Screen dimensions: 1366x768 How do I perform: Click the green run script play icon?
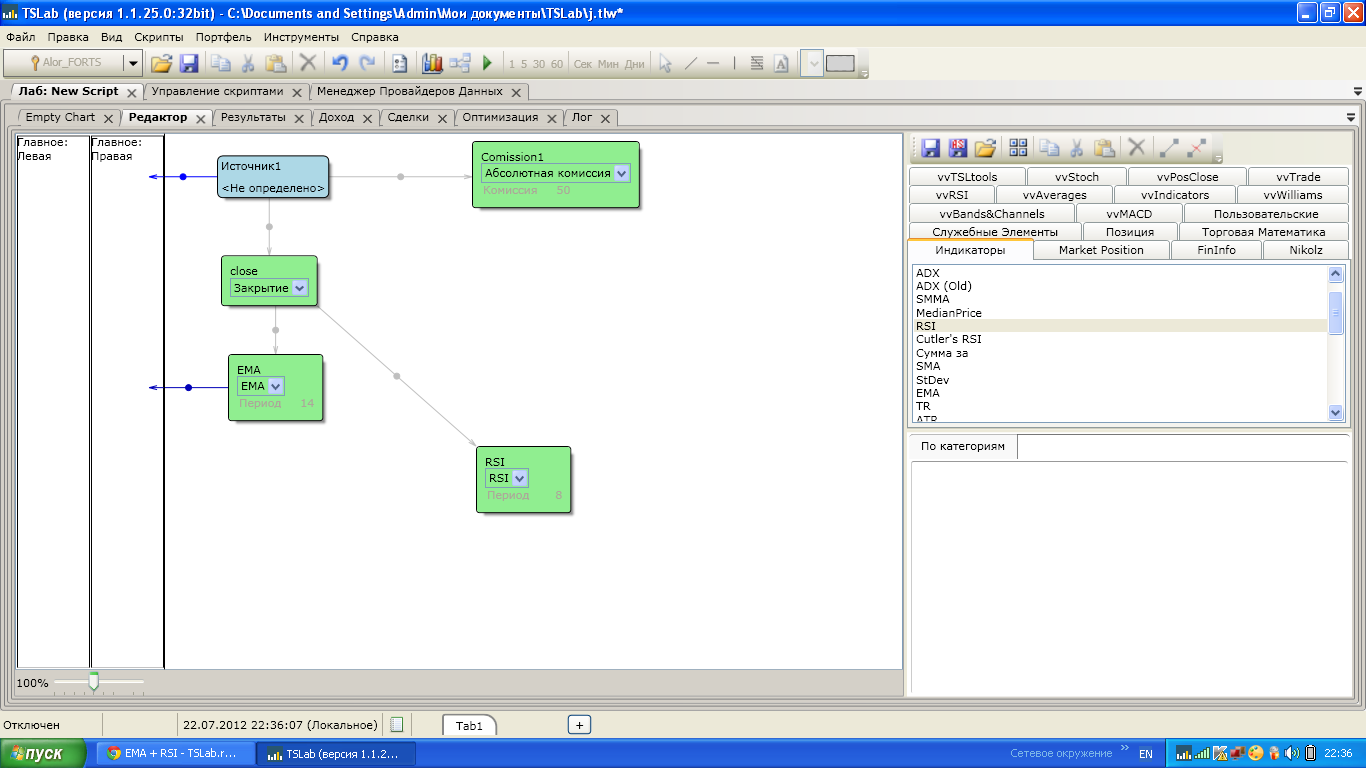point(487,63)
